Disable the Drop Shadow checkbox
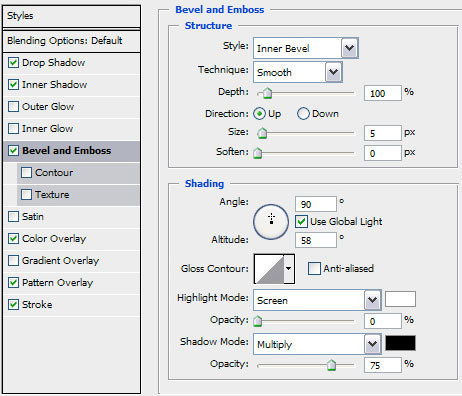 13,63
